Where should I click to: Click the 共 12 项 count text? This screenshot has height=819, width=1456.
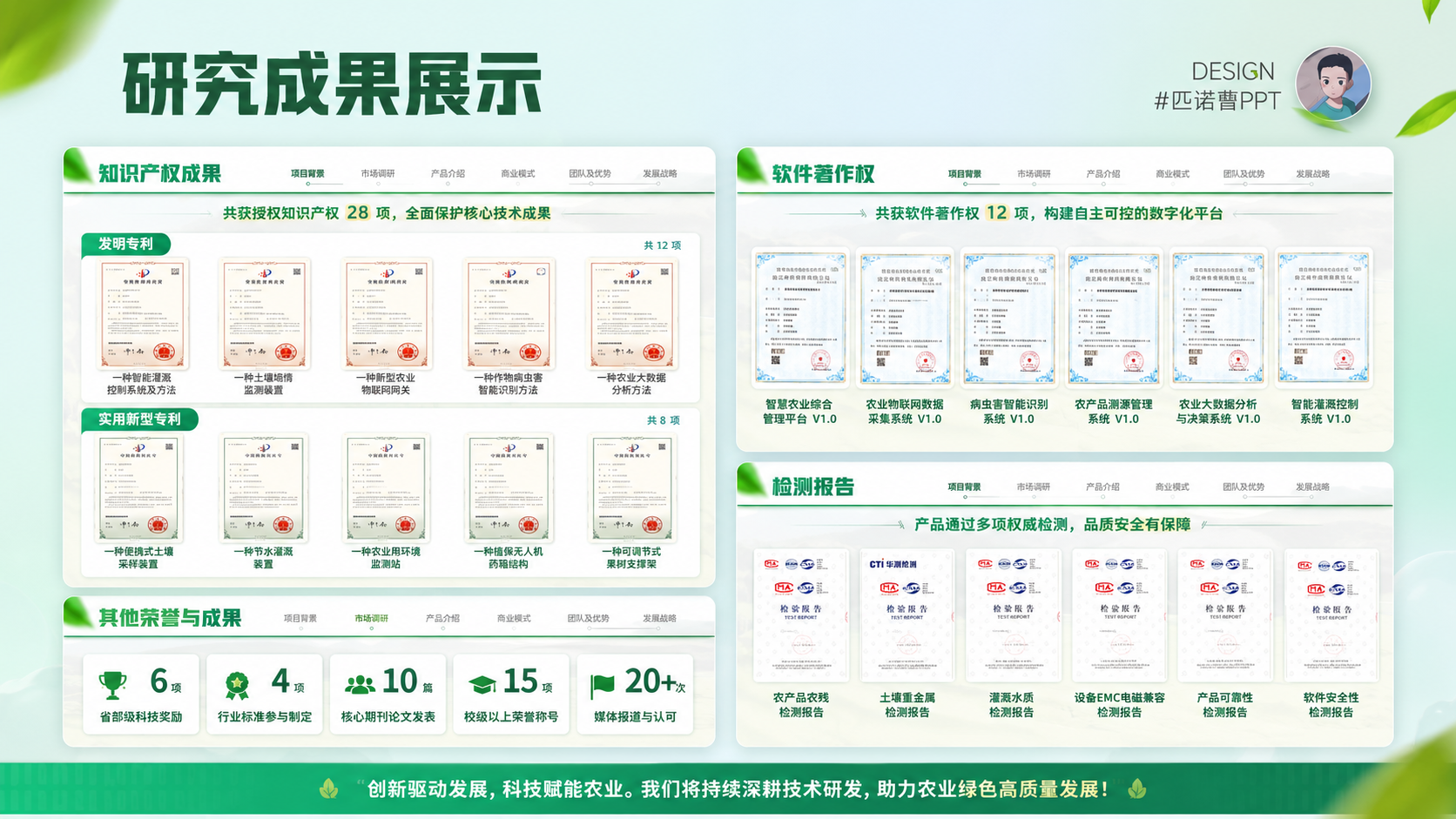click(x=663, y=245)
